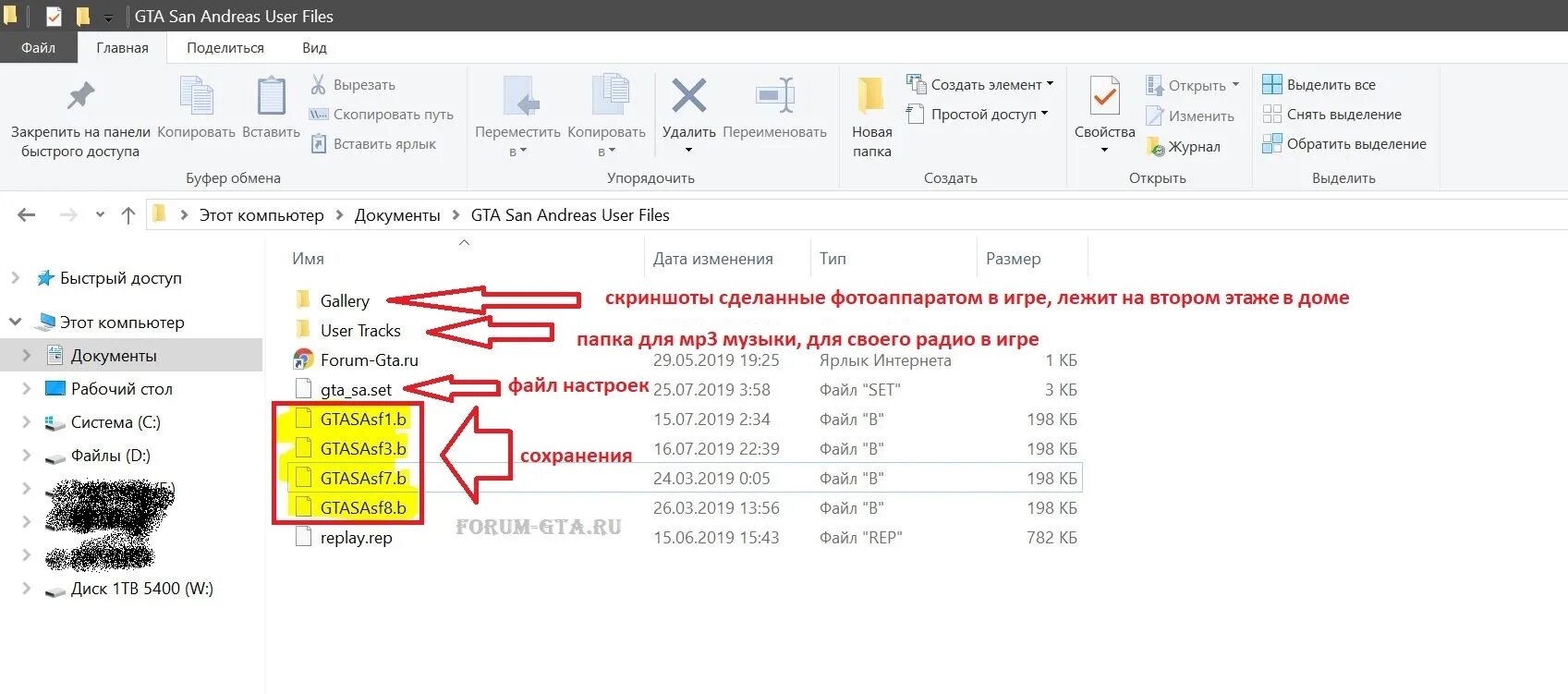Open Создать элемент dropdown
Screen dimensions: 1568x694
coord(979,84)
